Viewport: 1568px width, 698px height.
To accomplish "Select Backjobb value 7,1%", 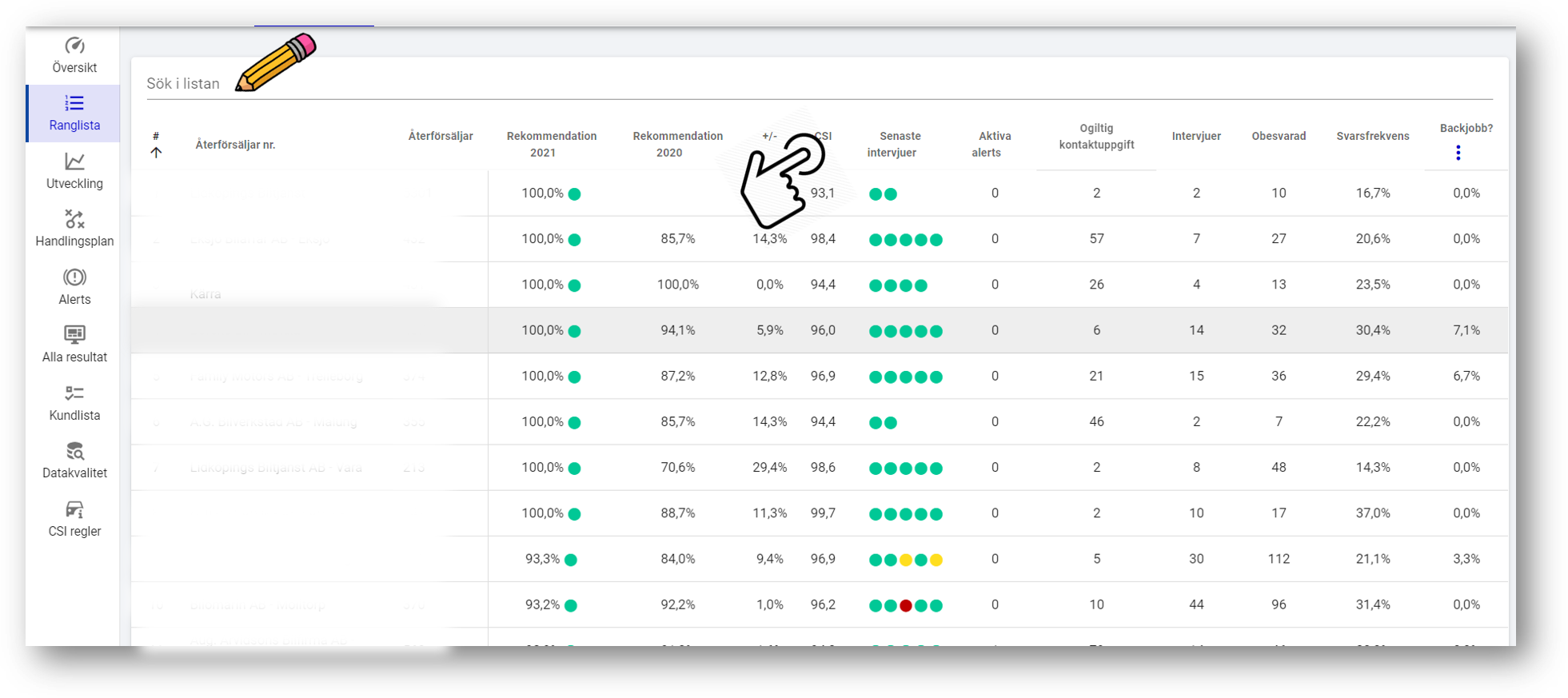I will 1466,329.
